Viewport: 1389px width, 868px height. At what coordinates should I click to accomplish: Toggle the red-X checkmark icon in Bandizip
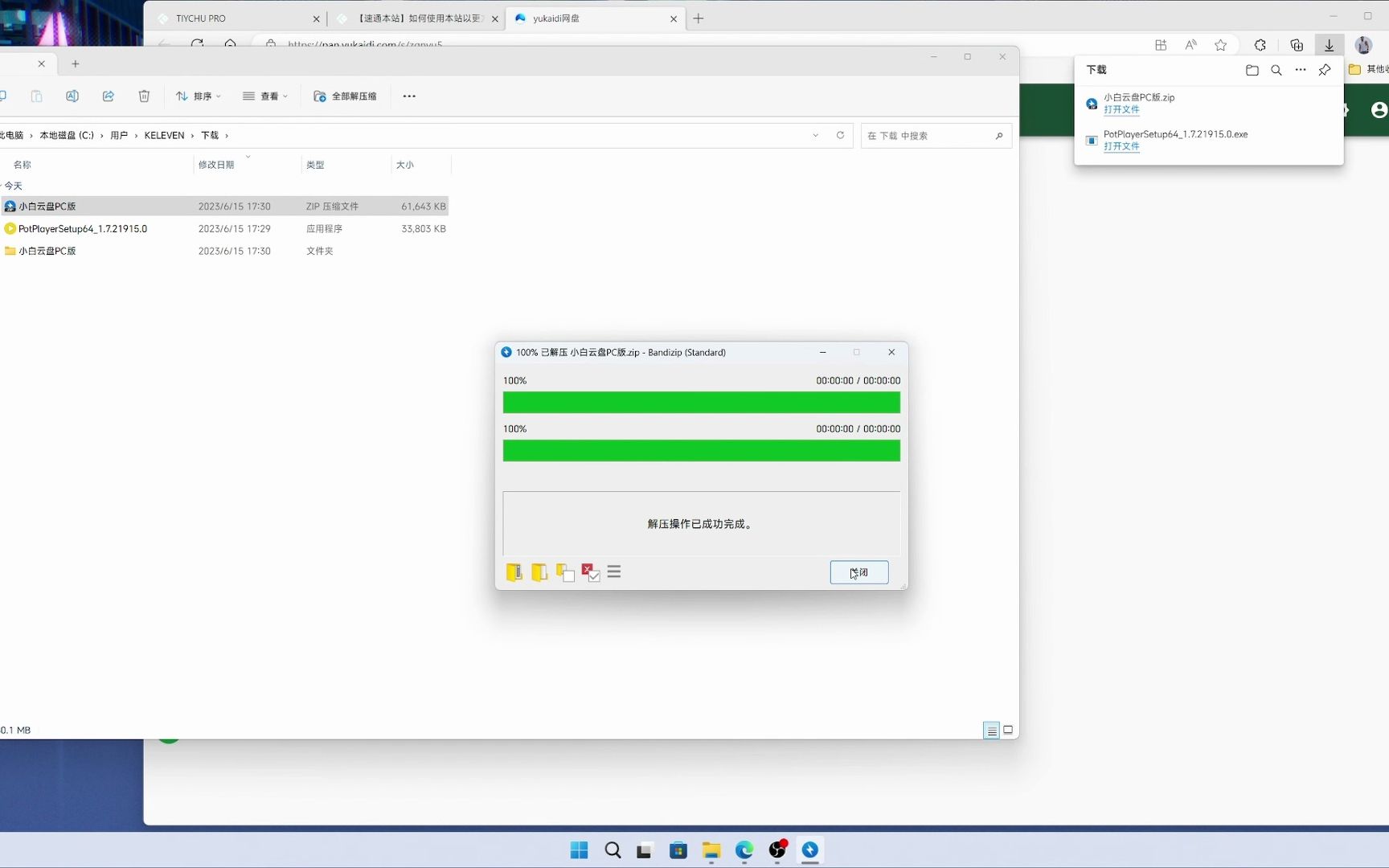pyautogui.click(x=591, y=572)
